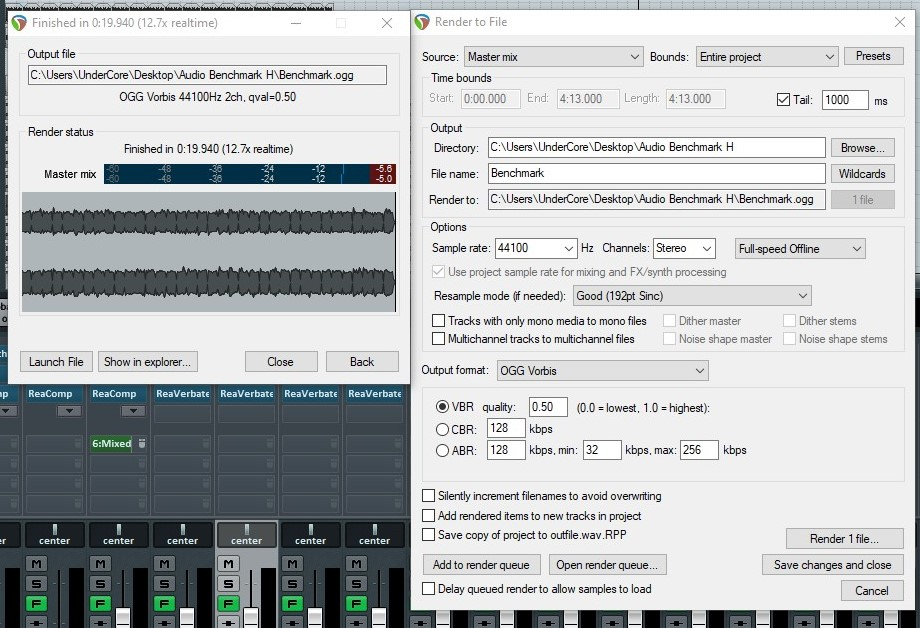Mute the highlighted mixer strip
This screenshot has width=920, height=628.
[228, 563]
